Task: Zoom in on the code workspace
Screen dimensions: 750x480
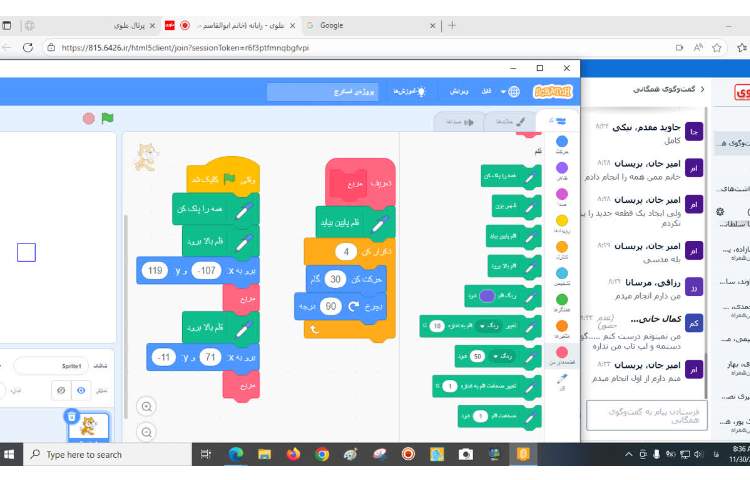Action: 147,406
